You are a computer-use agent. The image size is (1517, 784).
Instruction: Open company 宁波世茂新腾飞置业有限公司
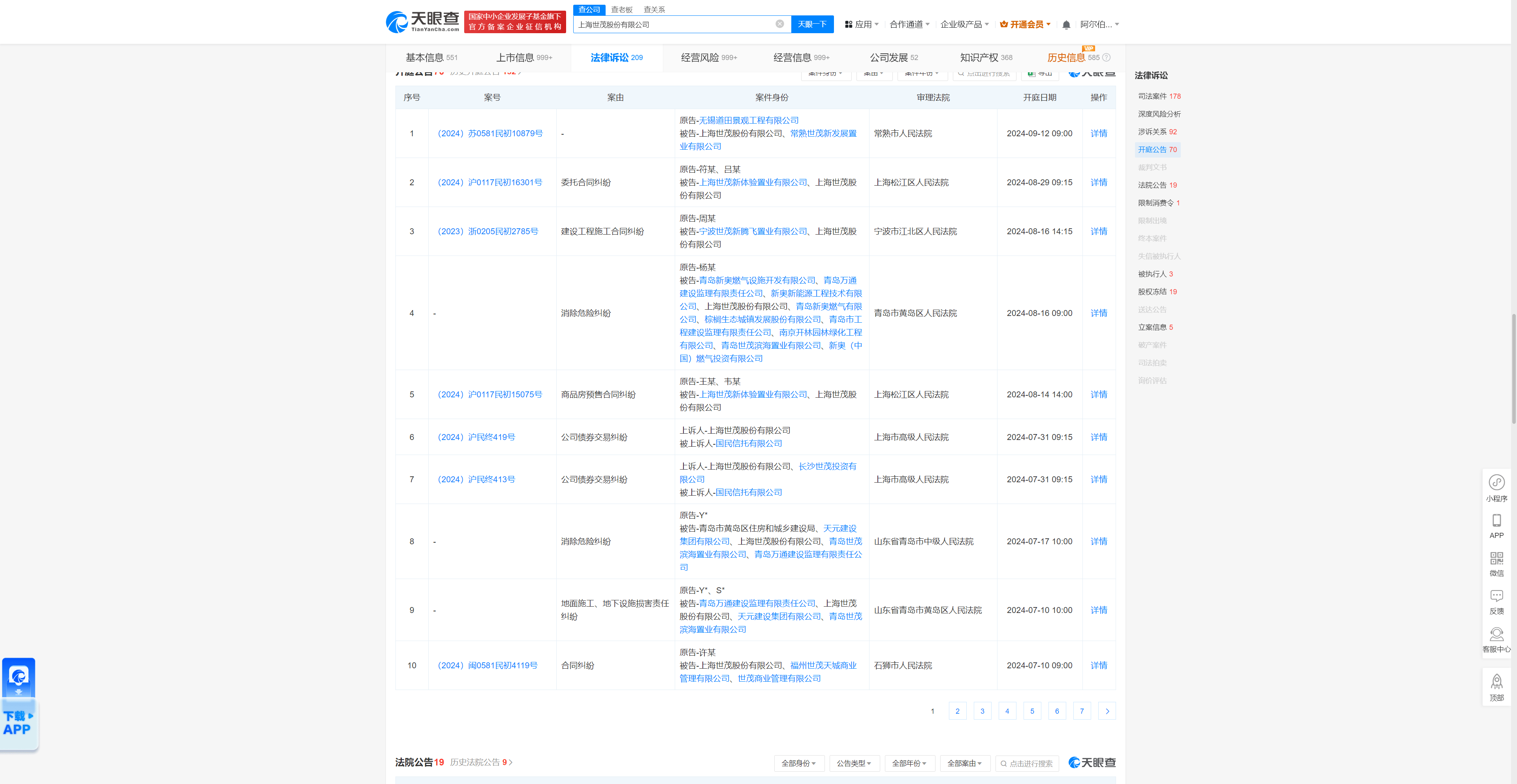coord(753,231)
